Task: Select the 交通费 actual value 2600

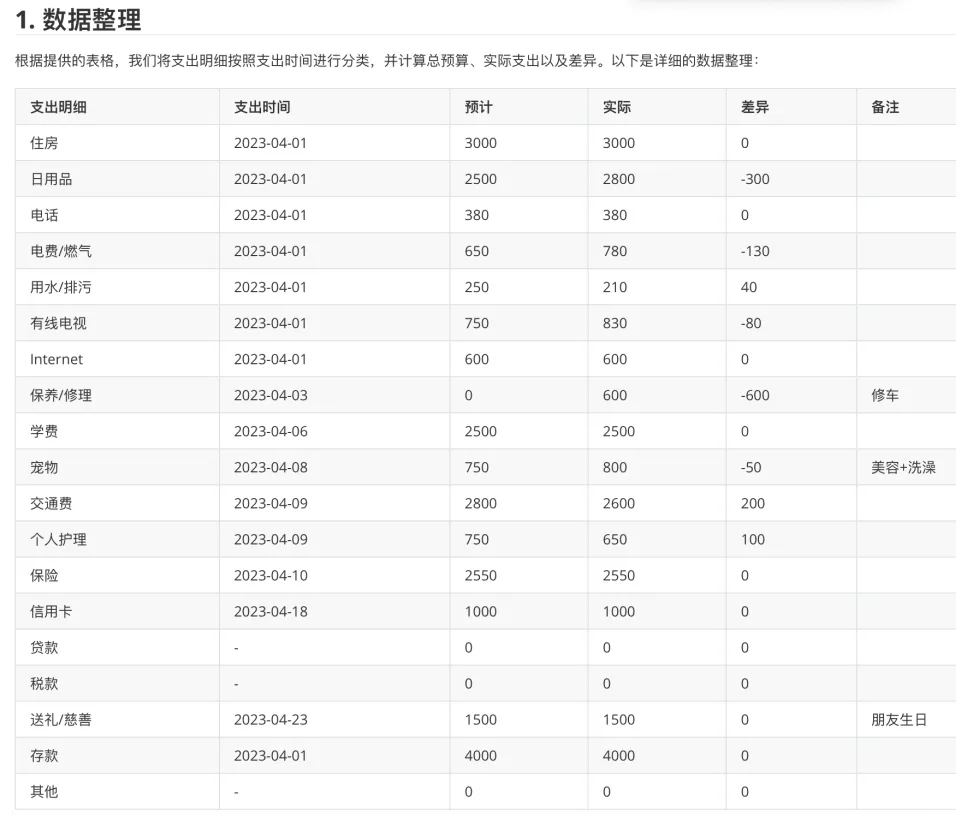Action: pos(618,503)
